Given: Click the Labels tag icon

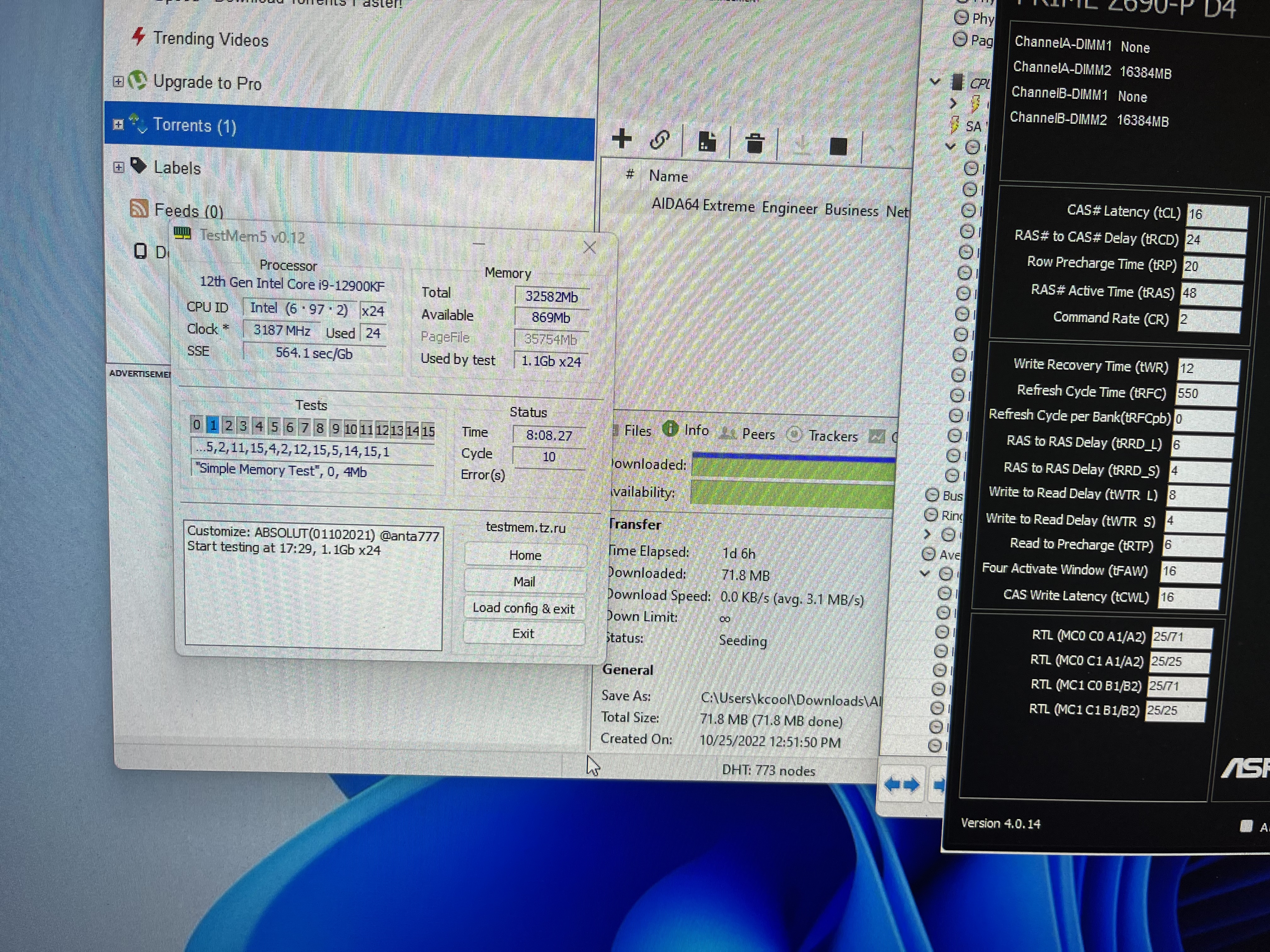Looking at the screenshot, I should pos(138,166).
